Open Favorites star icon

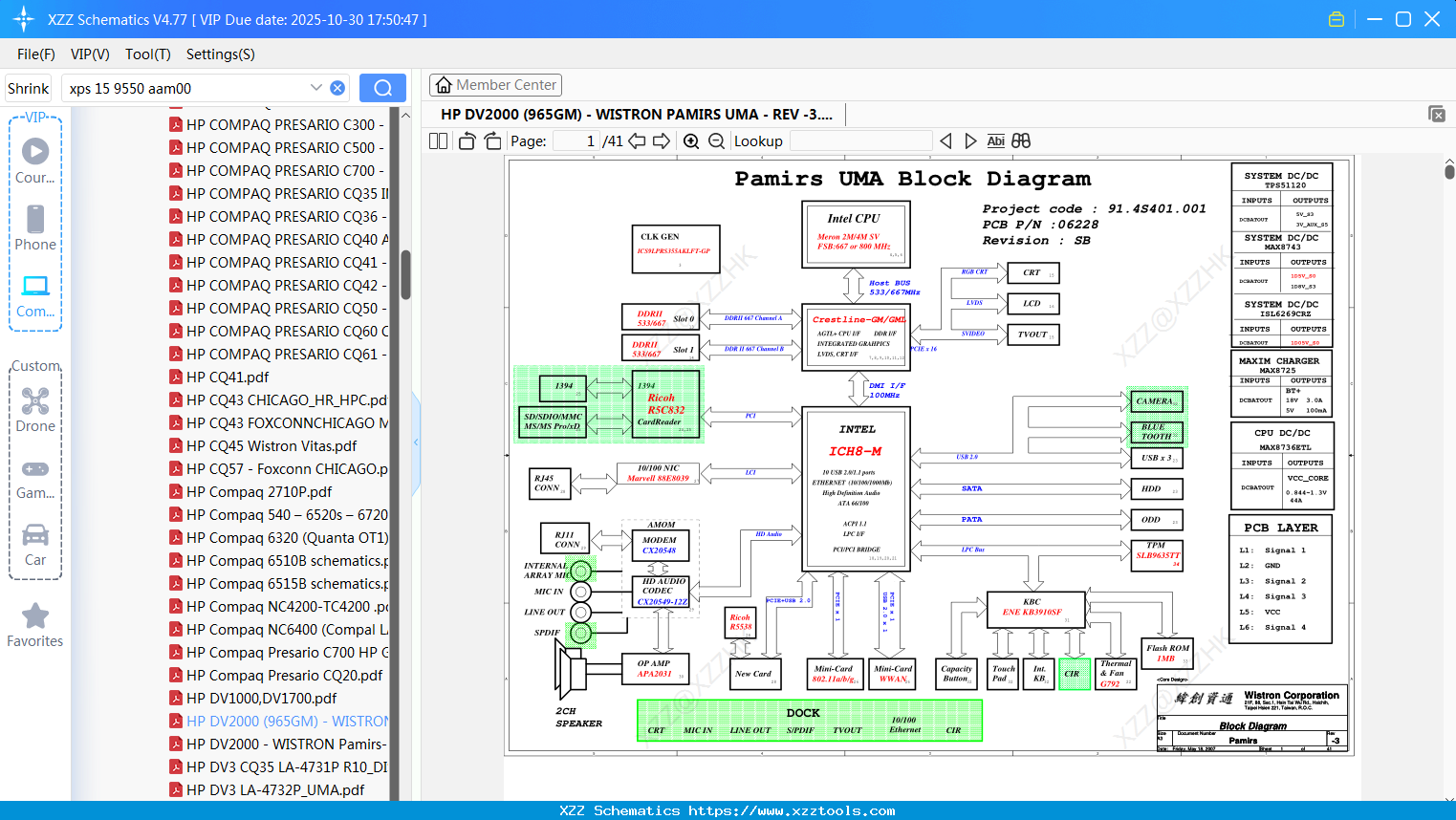pyautogui.click(x=35, y=615)
